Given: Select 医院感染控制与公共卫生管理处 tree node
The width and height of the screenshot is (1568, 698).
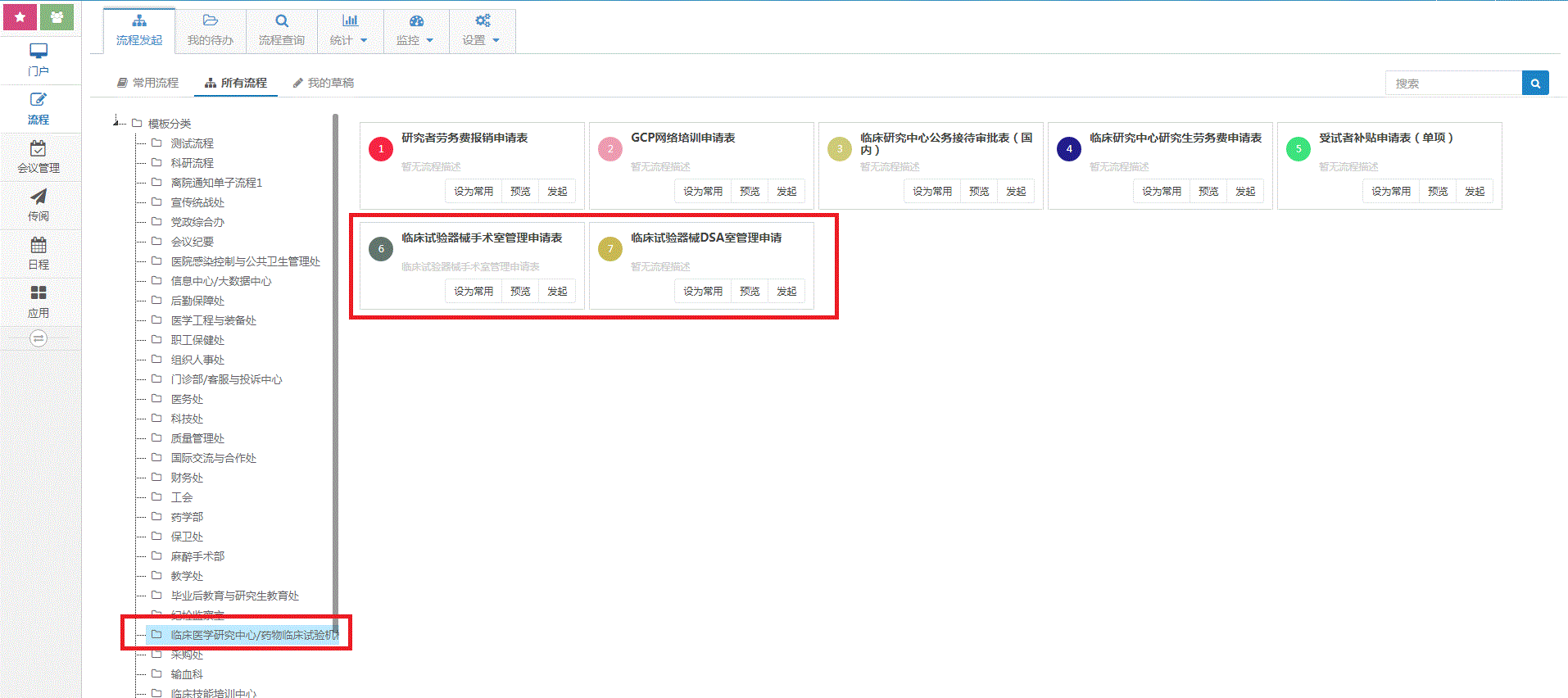Looking at the screenshot, I should click(x=245, y=261).
